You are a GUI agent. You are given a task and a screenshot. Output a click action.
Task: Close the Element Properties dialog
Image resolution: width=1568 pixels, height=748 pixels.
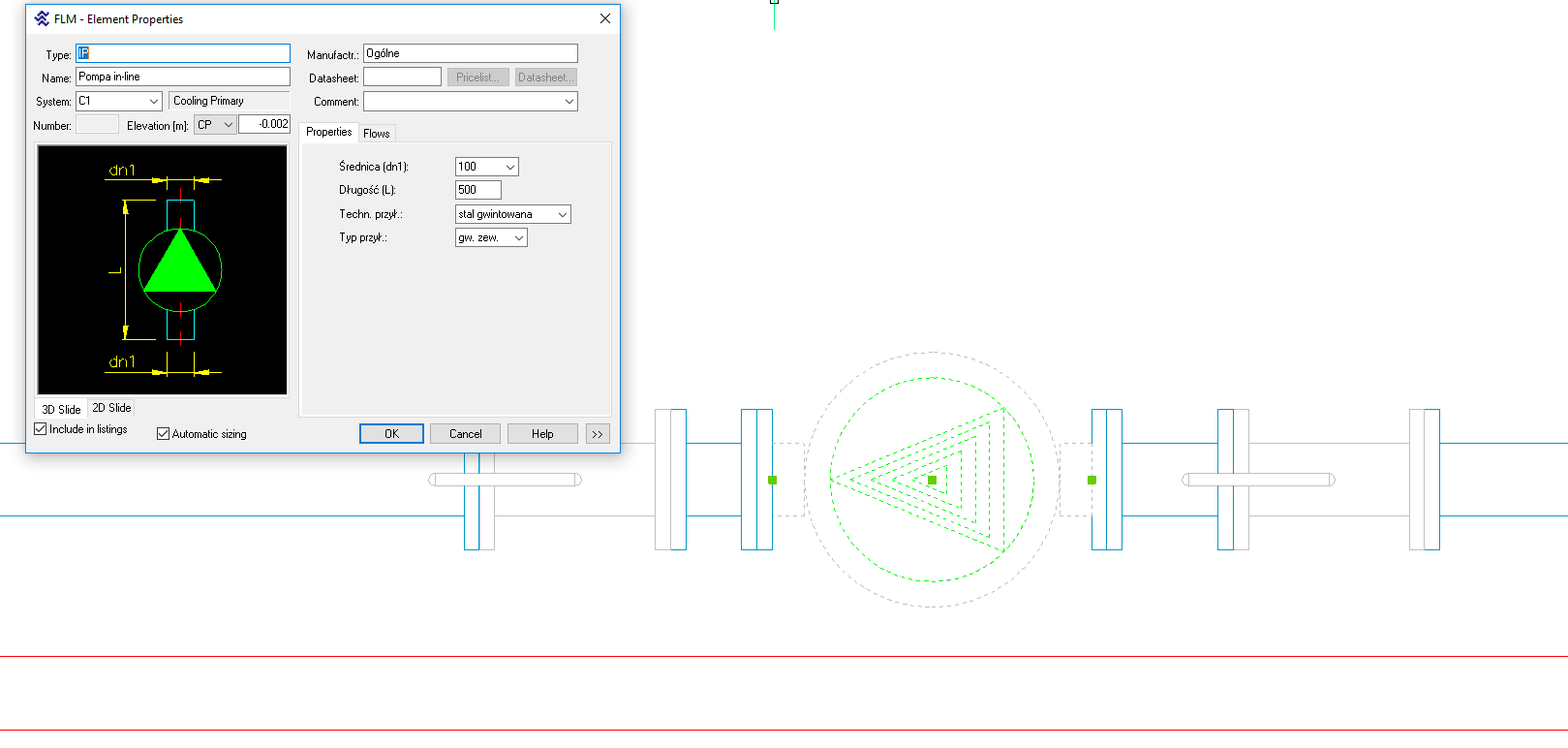point(604,18)
